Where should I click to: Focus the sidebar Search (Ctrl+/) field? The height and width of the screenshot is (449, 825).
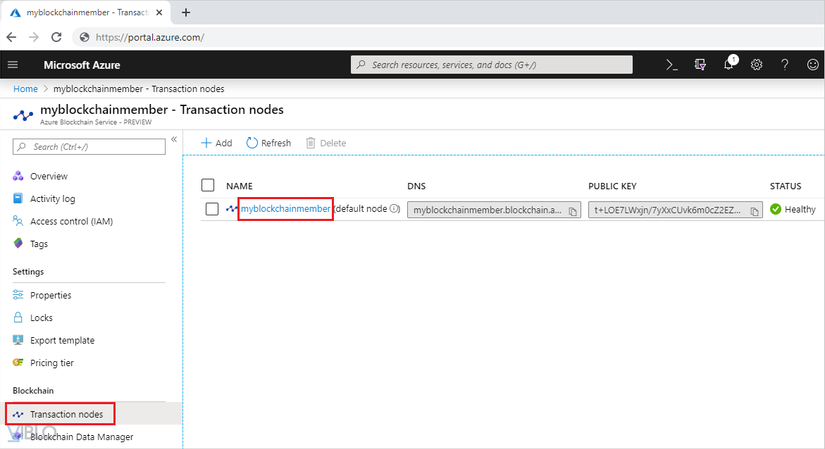pos(89,147)
